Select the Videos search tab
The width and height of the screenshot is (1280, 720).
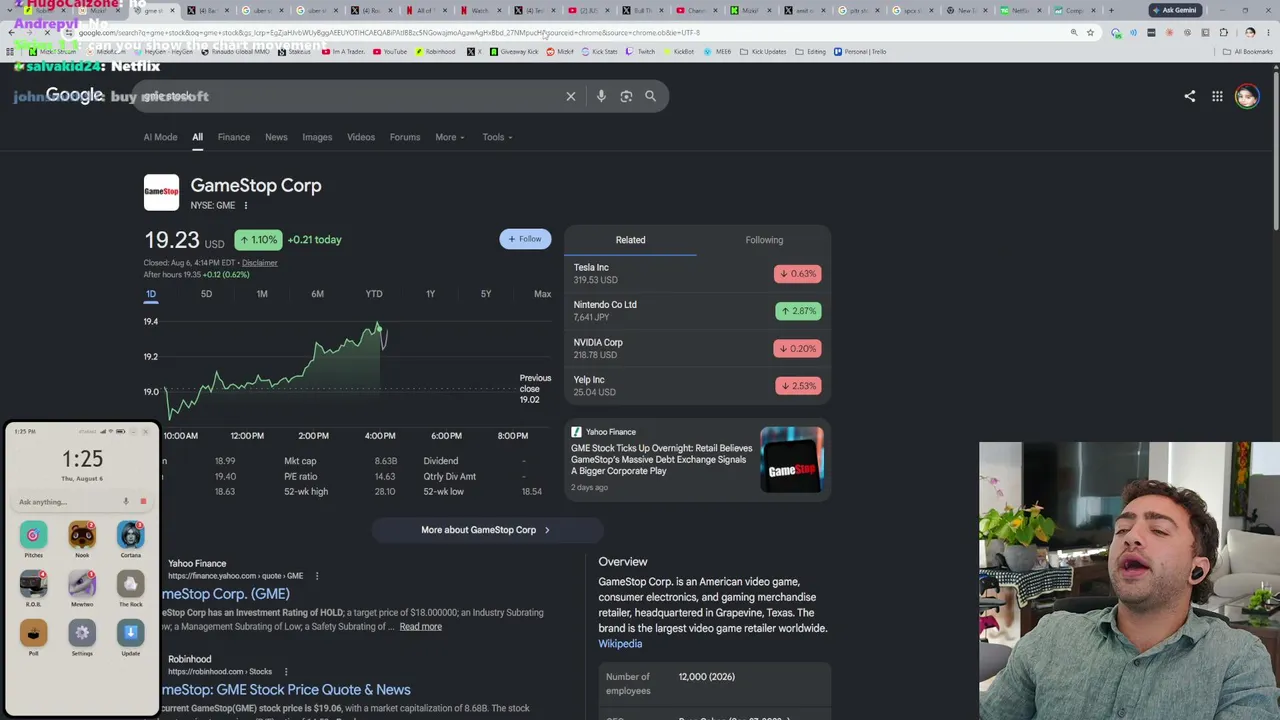tap(361, 137)
